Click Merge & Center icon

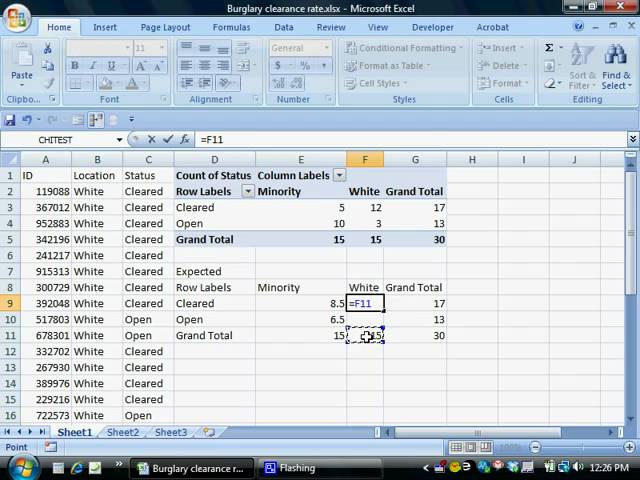click(x=243, y=66)
